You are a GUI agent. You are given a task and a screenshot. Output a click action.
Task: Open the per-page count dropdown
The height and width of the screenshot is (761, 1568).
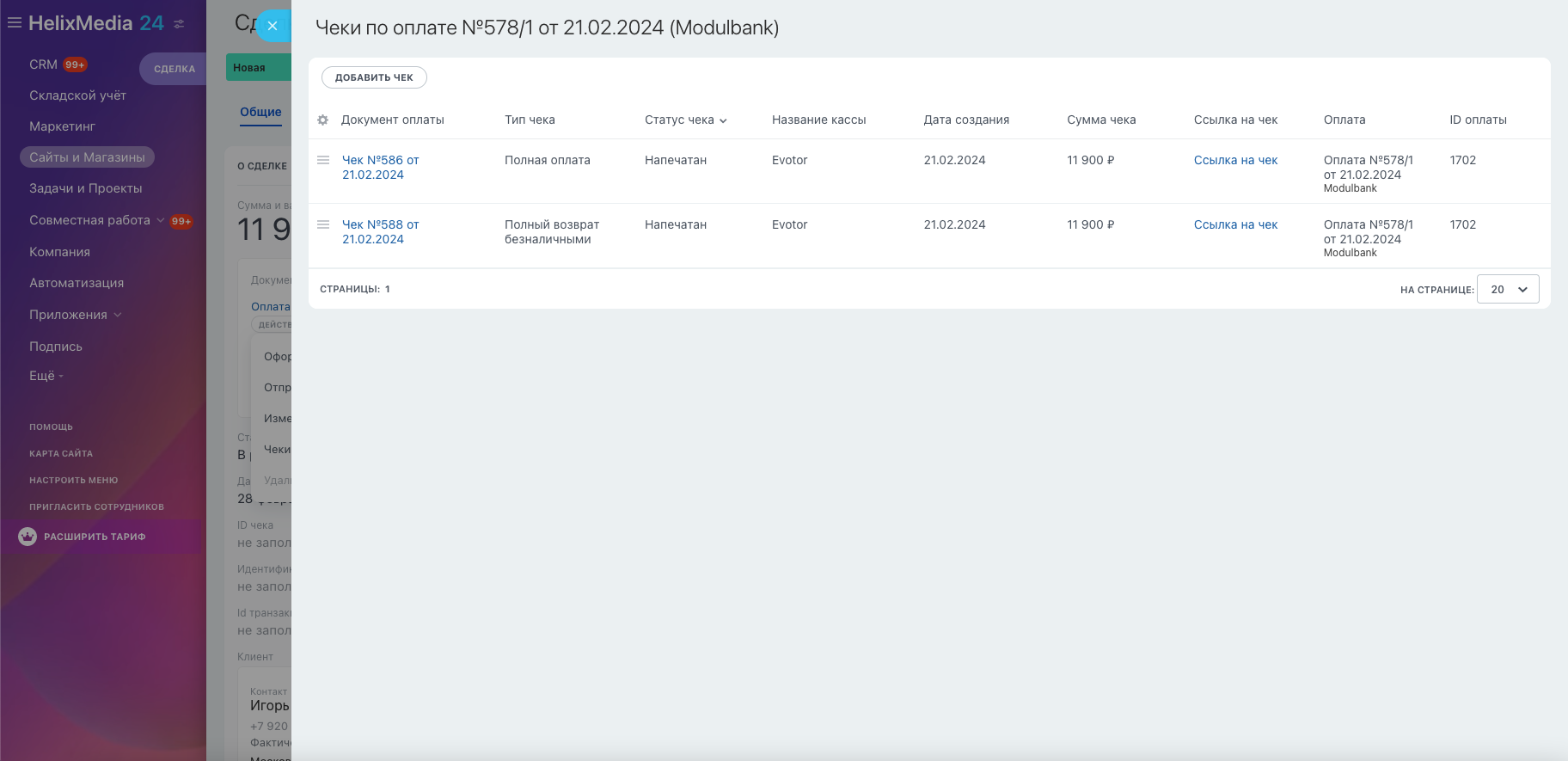click(1508, 290)
